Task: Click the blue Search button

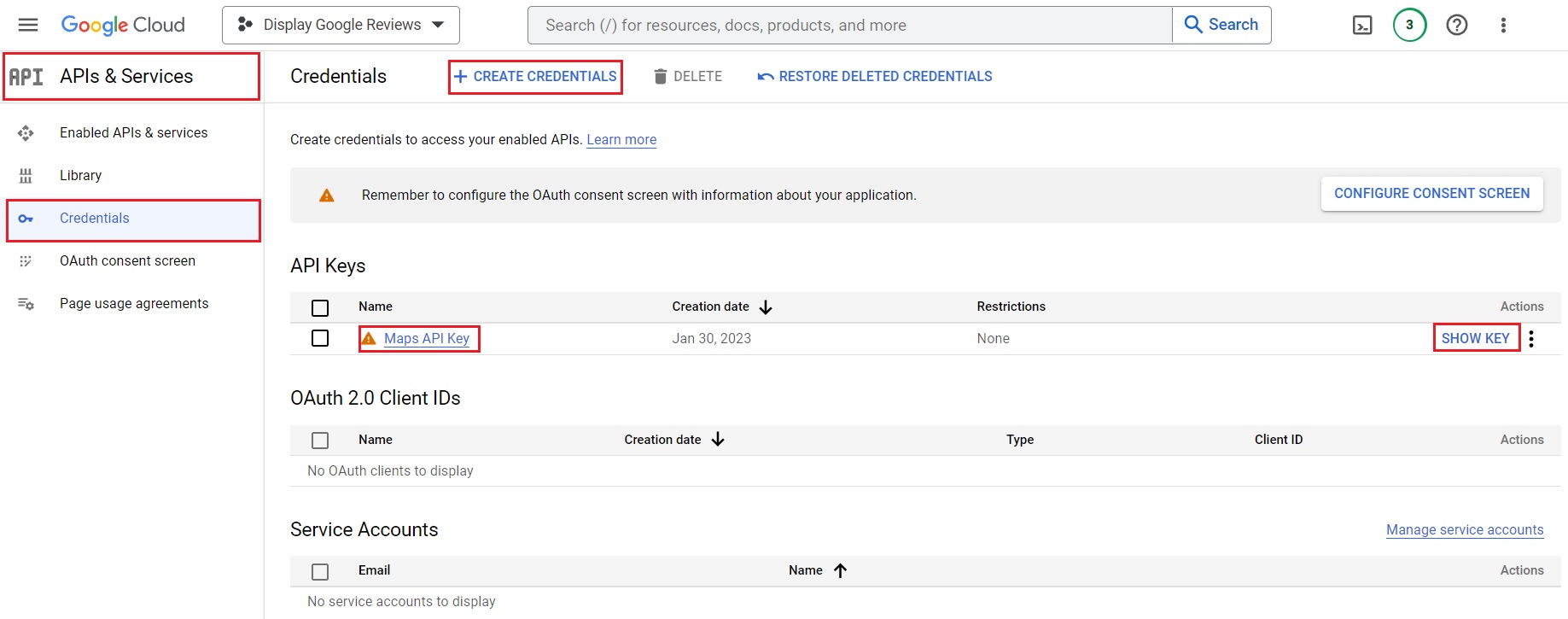Action: click(x=1221, y=25)
